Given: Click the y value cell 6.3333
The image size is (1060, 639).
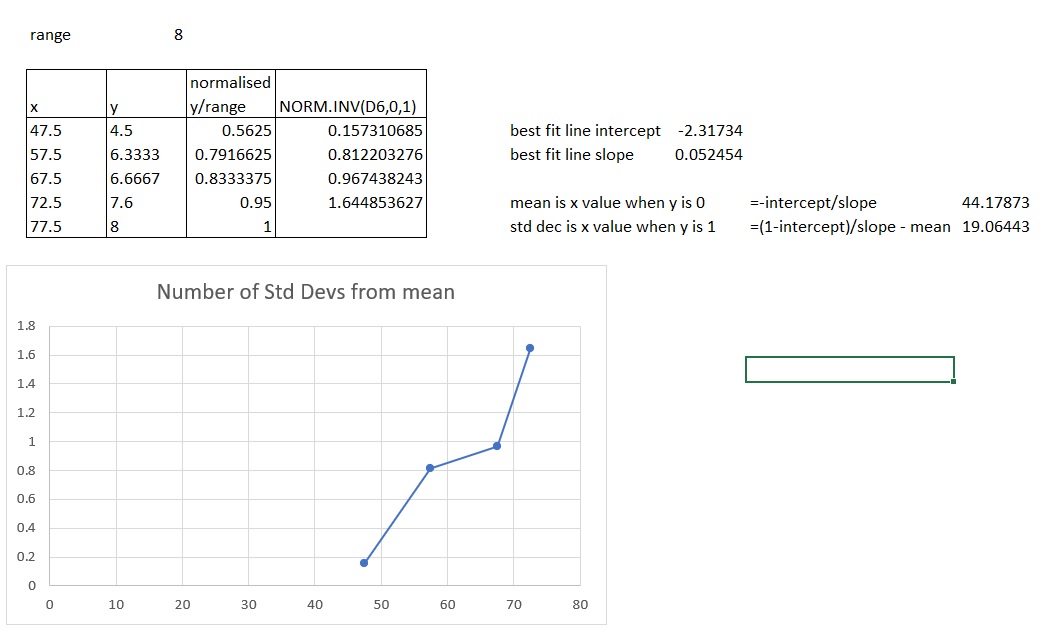Looking at the screenshot, I should [134, 154].
